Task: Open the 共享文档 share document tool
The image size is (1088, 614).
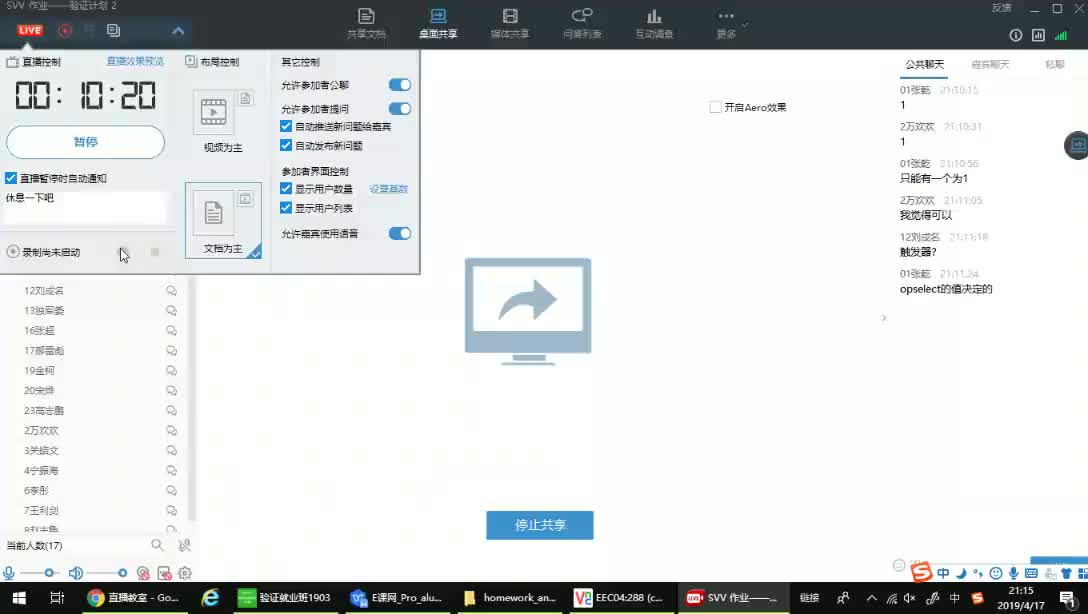Action: (366, 23)
